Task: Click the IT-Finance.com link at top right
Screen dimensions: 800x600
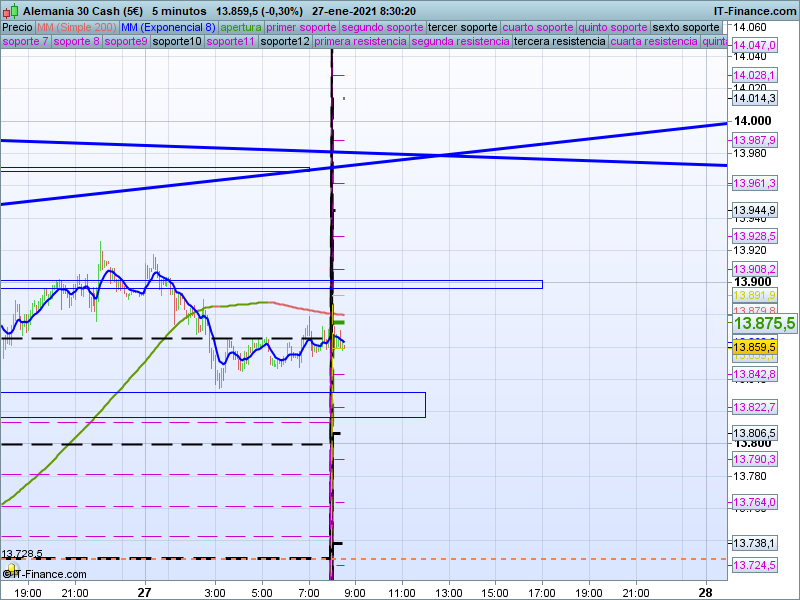Action: (755, 10)
